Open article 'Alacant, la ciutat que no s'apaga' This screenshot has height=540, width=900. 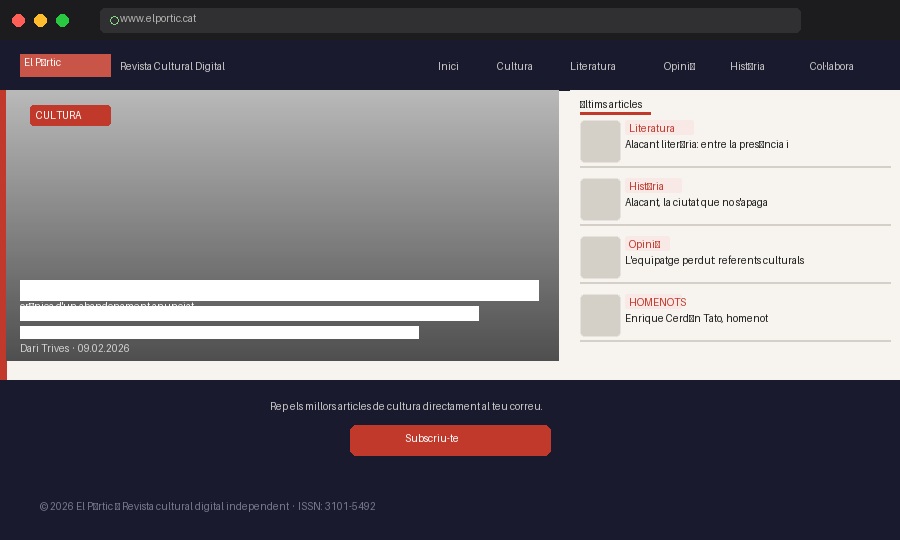click(696, 203)
